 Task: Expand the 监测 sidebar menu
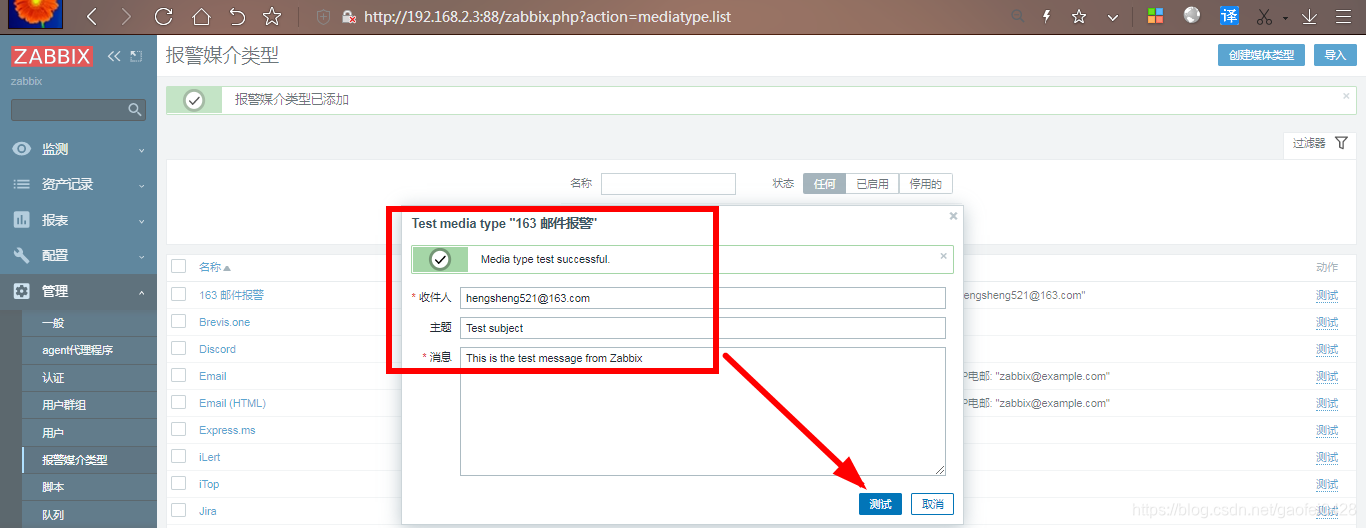(78, 149)
